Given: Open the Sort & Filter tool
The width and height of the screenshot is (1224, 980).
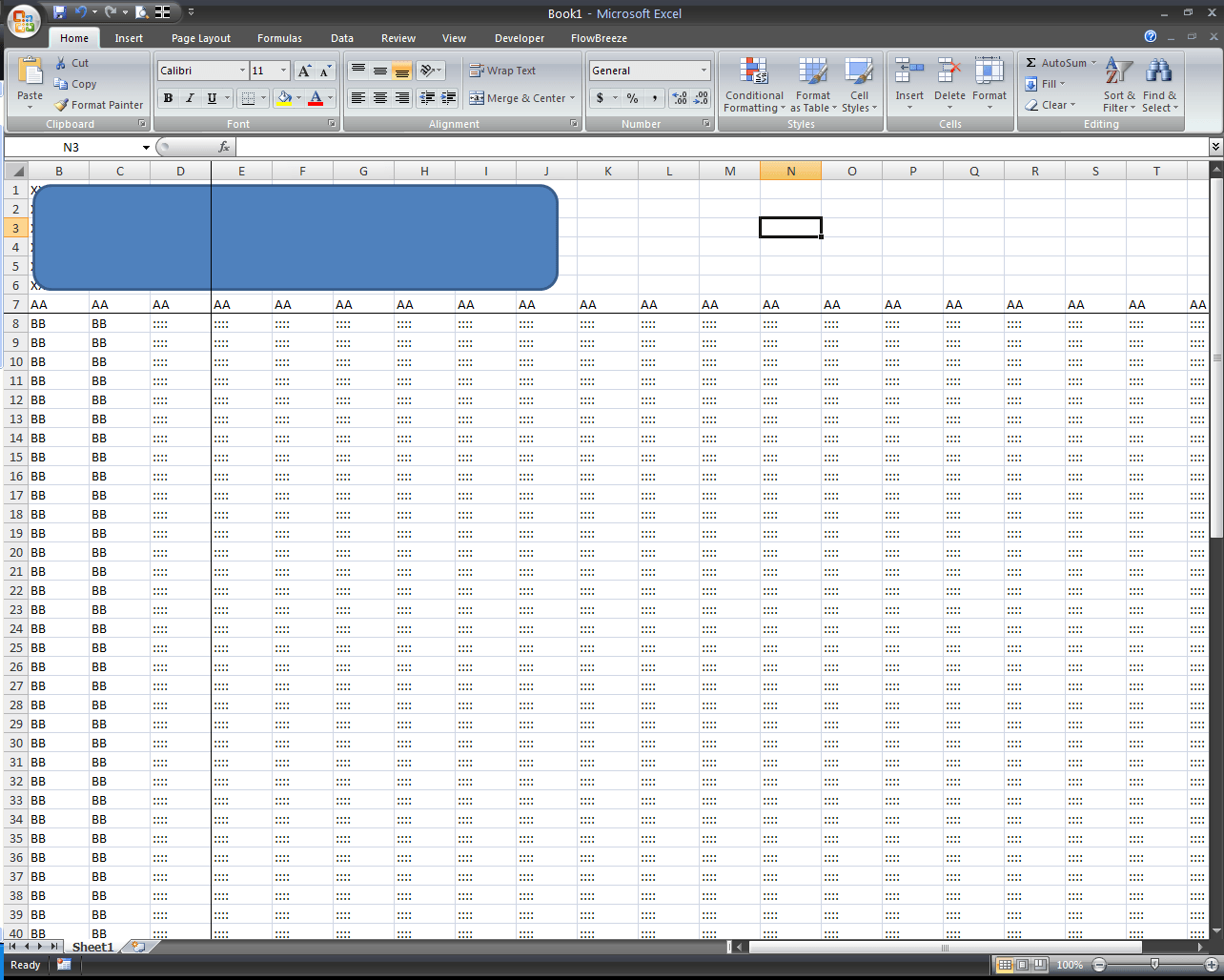Looking at the screenshot, I should 1119,72.
